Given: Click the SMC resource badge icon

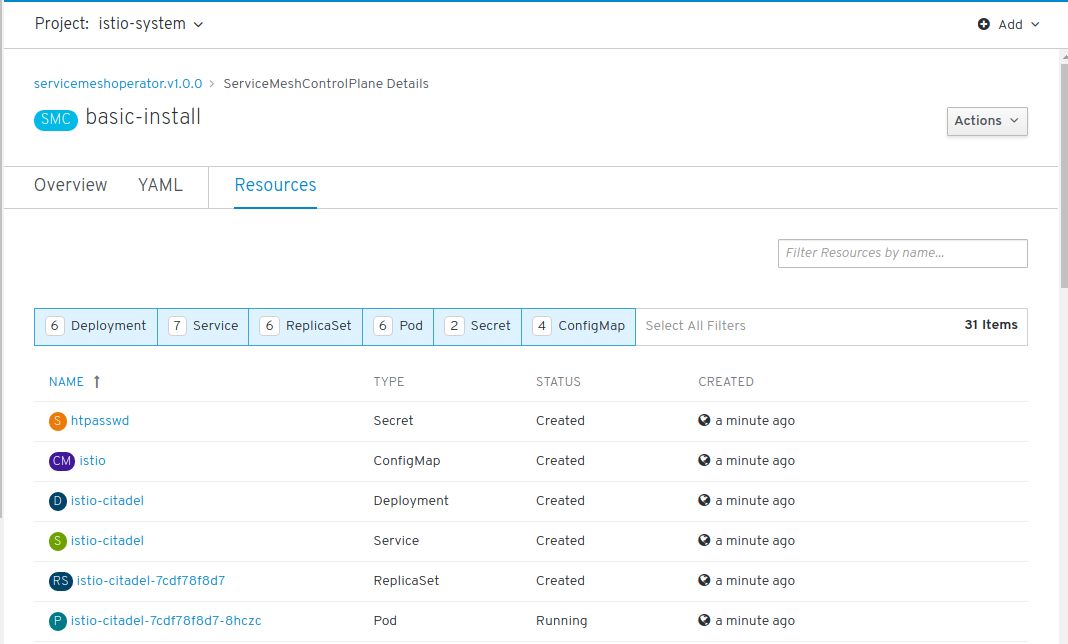Looking at the screenshot, I should click(x=56, y=119).
